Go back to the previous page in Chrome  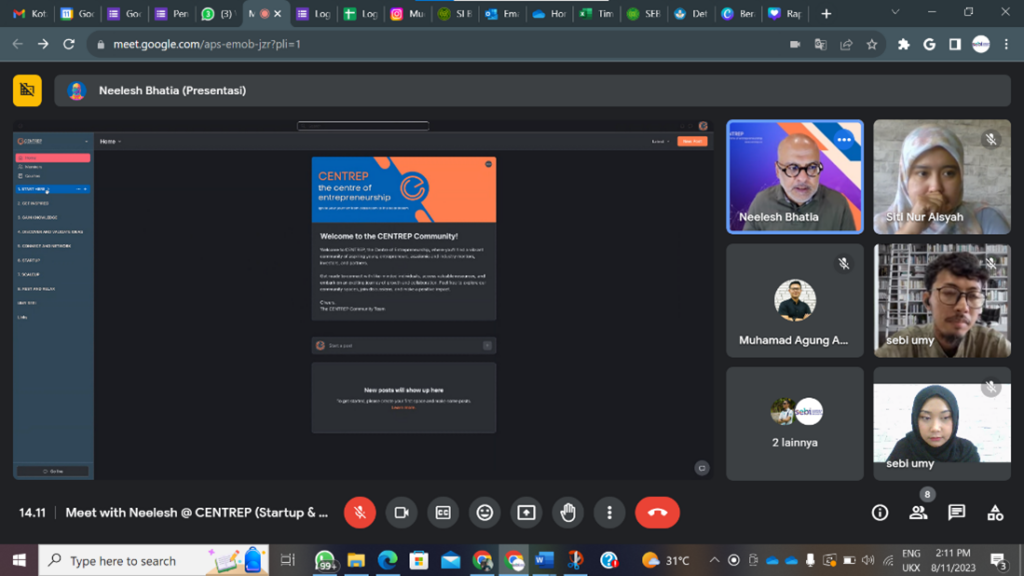pos(18,44)
